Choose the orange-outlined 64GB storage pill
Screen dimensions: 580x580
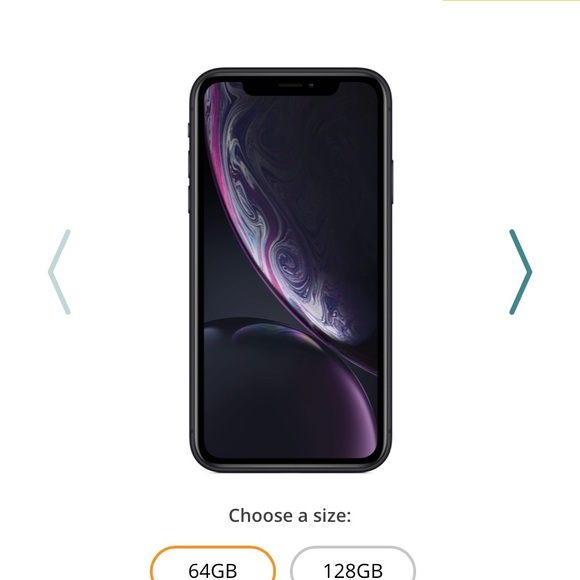(213, 563)
